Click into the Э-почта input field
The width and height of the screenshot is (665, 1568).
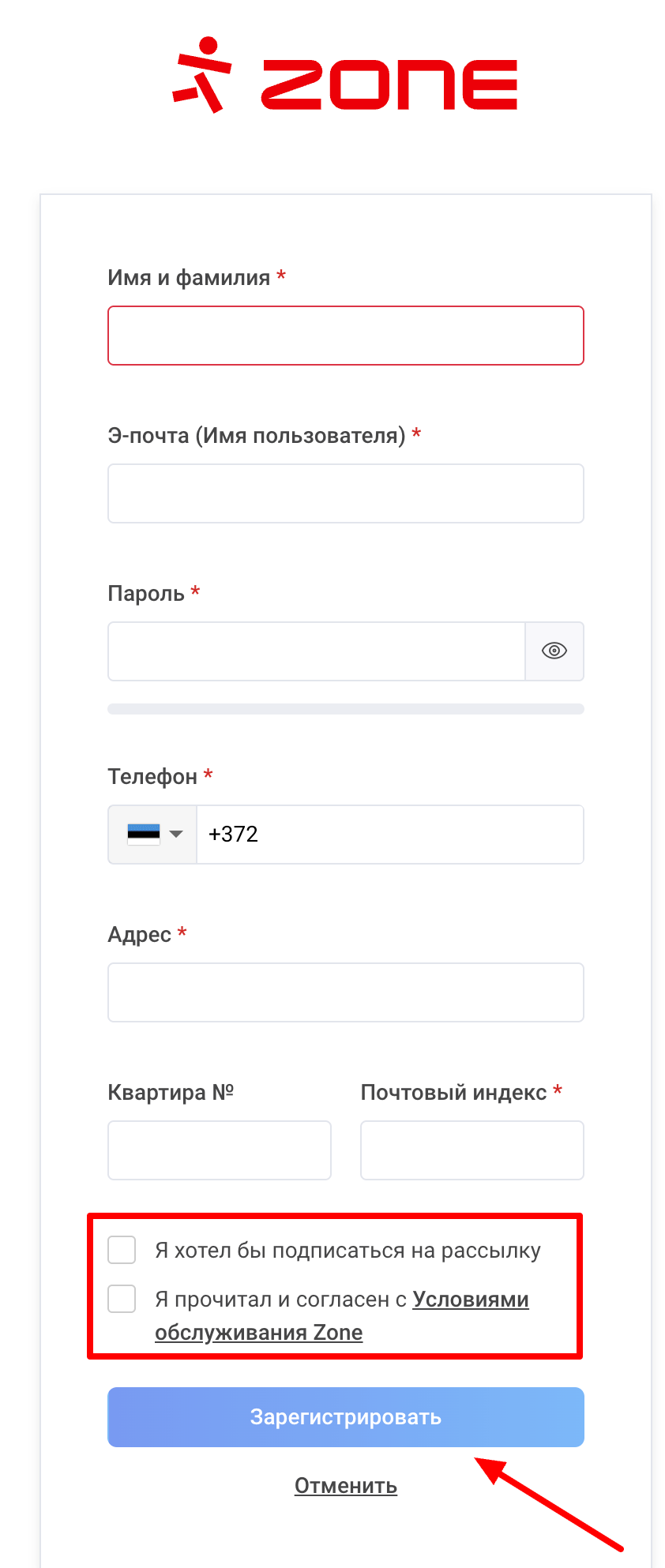tap(345, 493)
